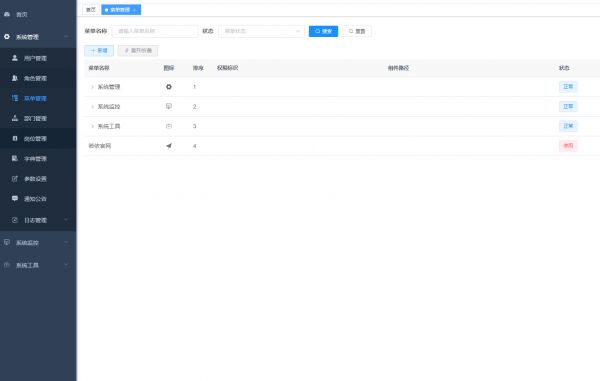
Task: Focus the 菜单名称 search input field
Action: point(155,31)
